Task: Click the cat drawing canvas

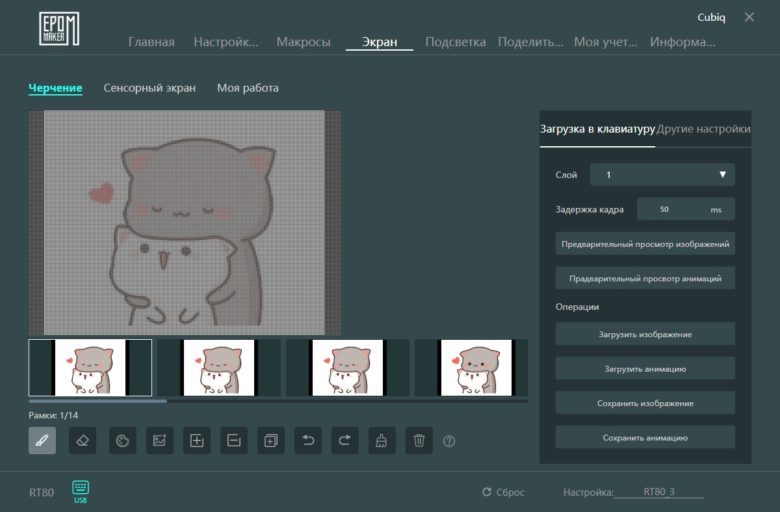Action: [x=185, y=222]
